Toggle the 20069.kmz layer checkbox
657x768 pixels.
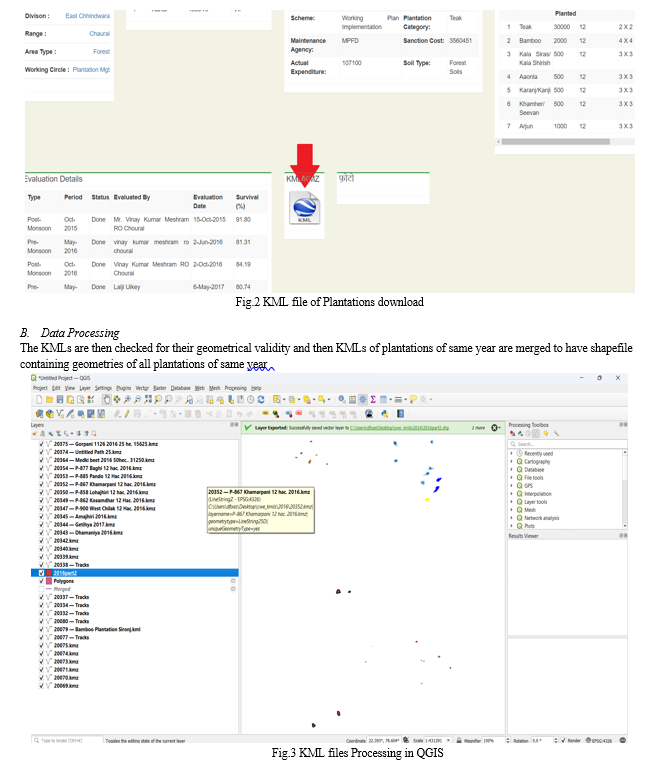(41, 686)
